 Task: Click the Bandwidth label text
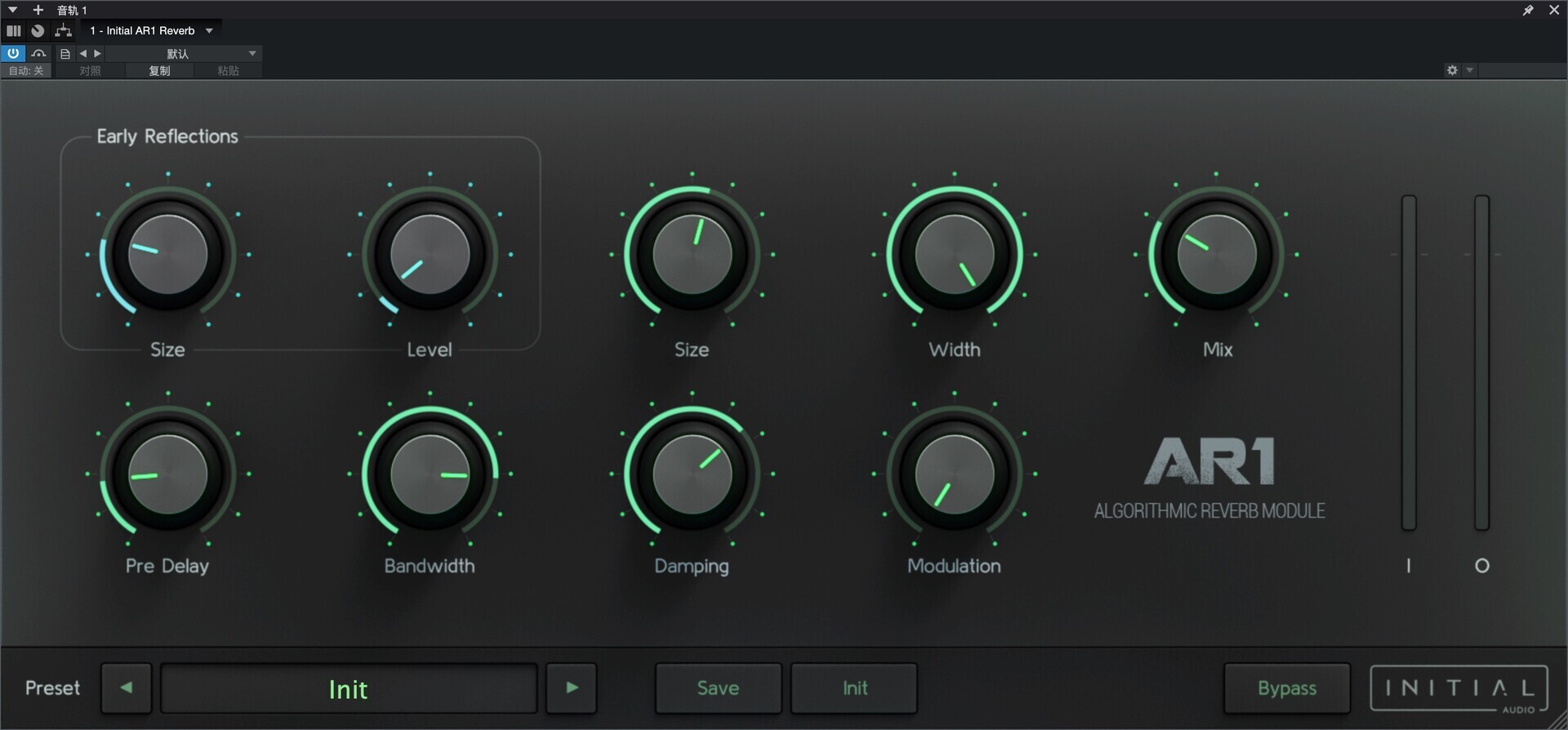[x=430, y=566]
